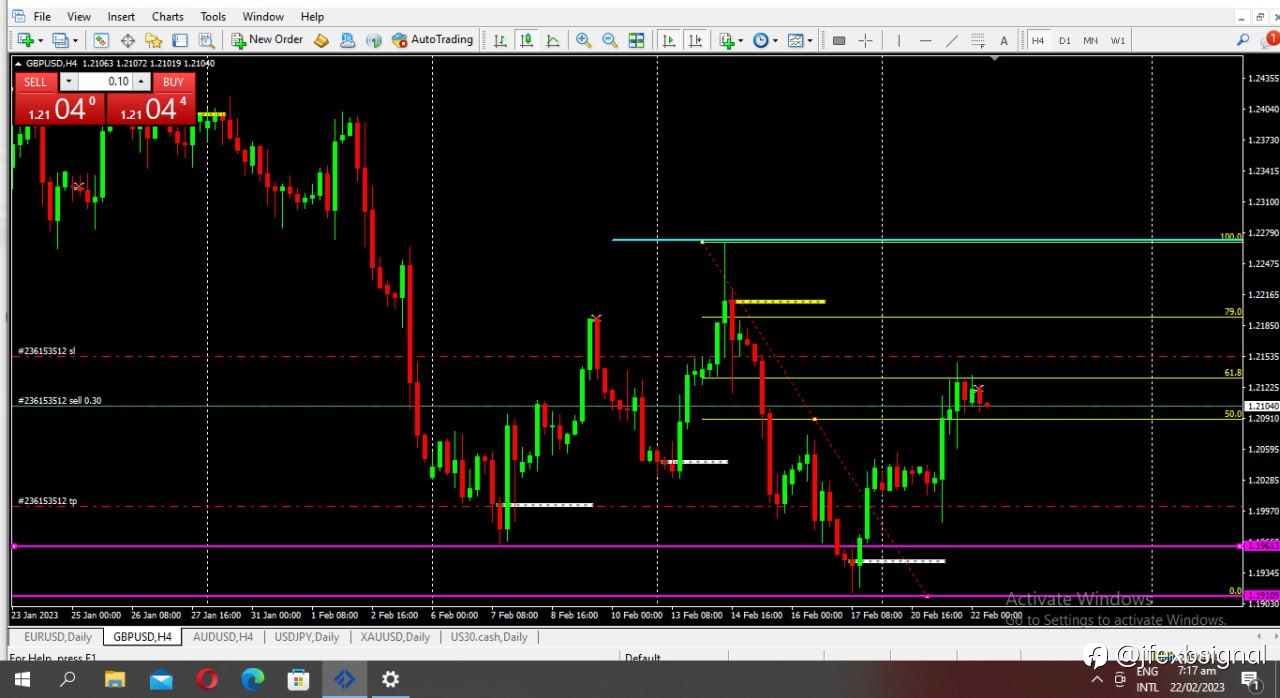Viewport: 1280px width, 698px height.
Task: Tile chart windows with grid icon
Action: [x=636, y=40]
